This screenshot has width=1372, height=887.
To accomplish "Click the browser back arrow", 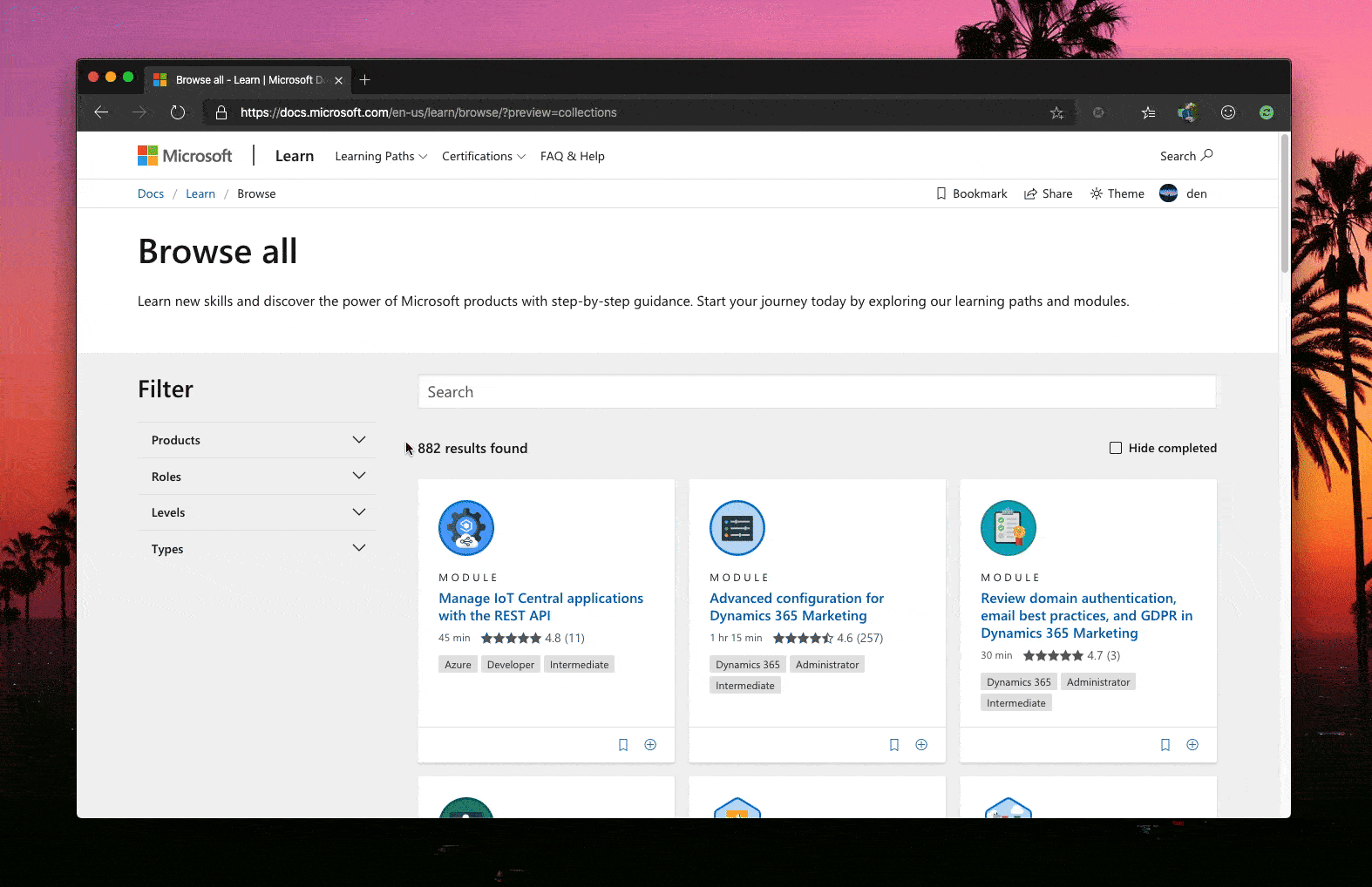I will 101,112.
